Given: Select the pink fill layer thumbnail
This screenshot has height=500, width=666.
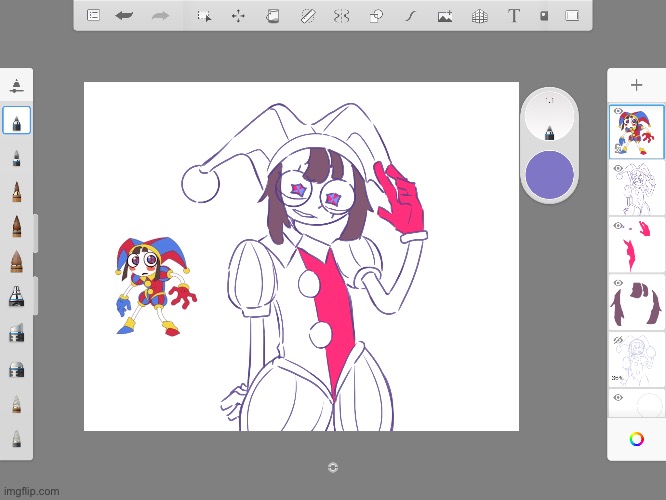Looking at the screenshot, I should pos(636,246).
